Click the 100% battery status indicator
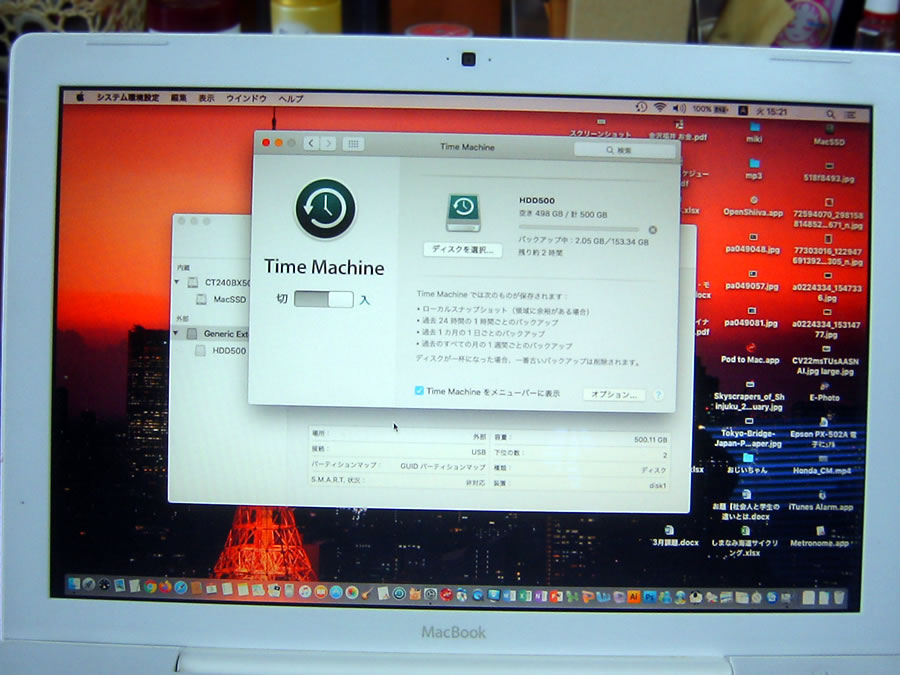 tap(710, 109)
